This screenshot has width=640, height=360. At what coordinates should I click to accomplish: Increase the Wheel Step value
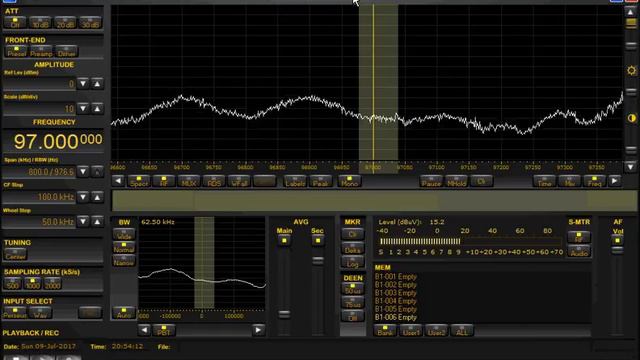97,222
